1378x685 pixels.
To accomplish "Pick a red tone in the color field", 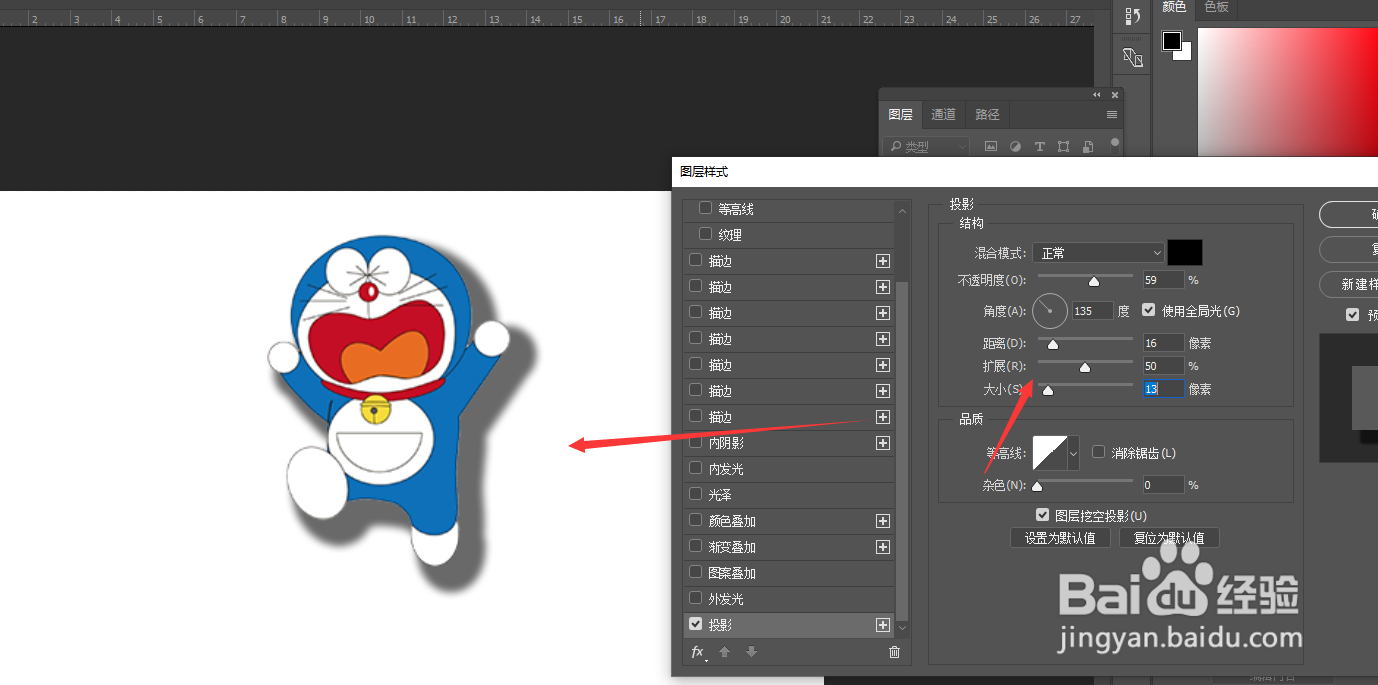I will coord(1288,92).
